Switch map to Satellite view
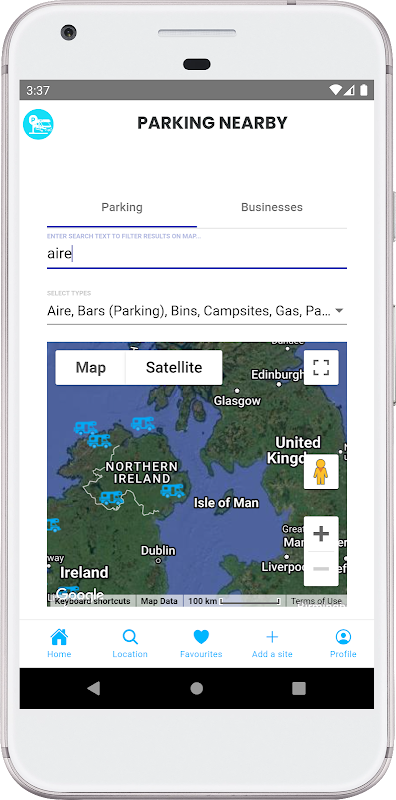The height and width of the screenshot is (800, 396). [174, 367]
